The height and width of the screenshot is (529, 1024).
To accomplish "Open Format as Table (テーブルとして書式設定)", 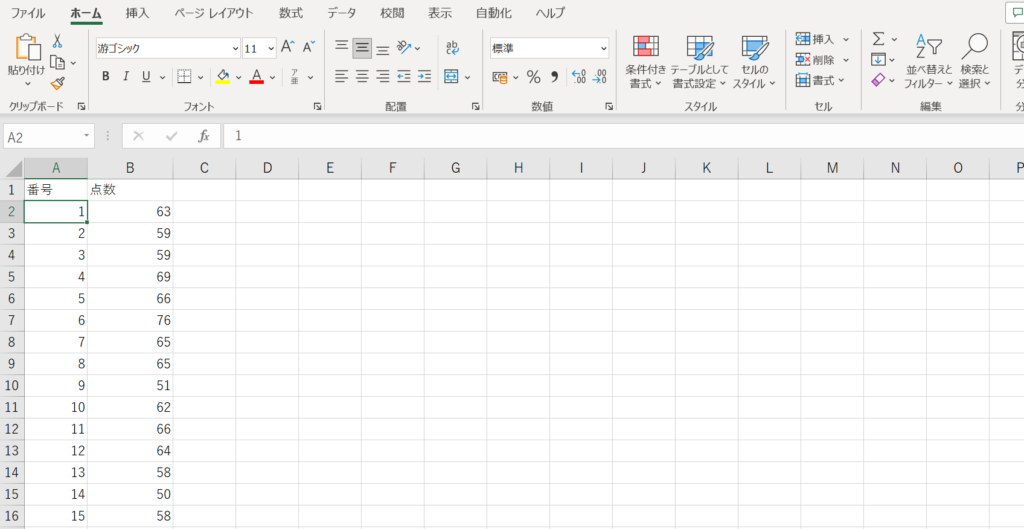I will (x=700, y=62).
